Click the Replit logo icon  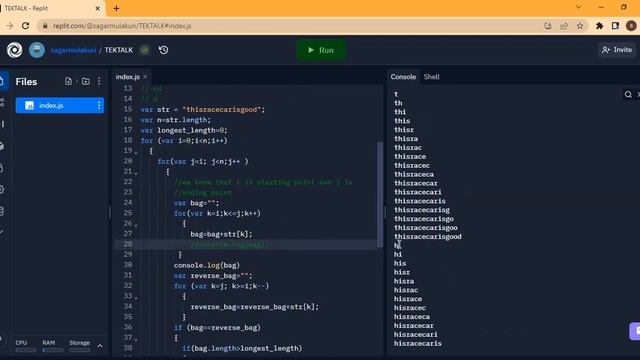[14, 50]
